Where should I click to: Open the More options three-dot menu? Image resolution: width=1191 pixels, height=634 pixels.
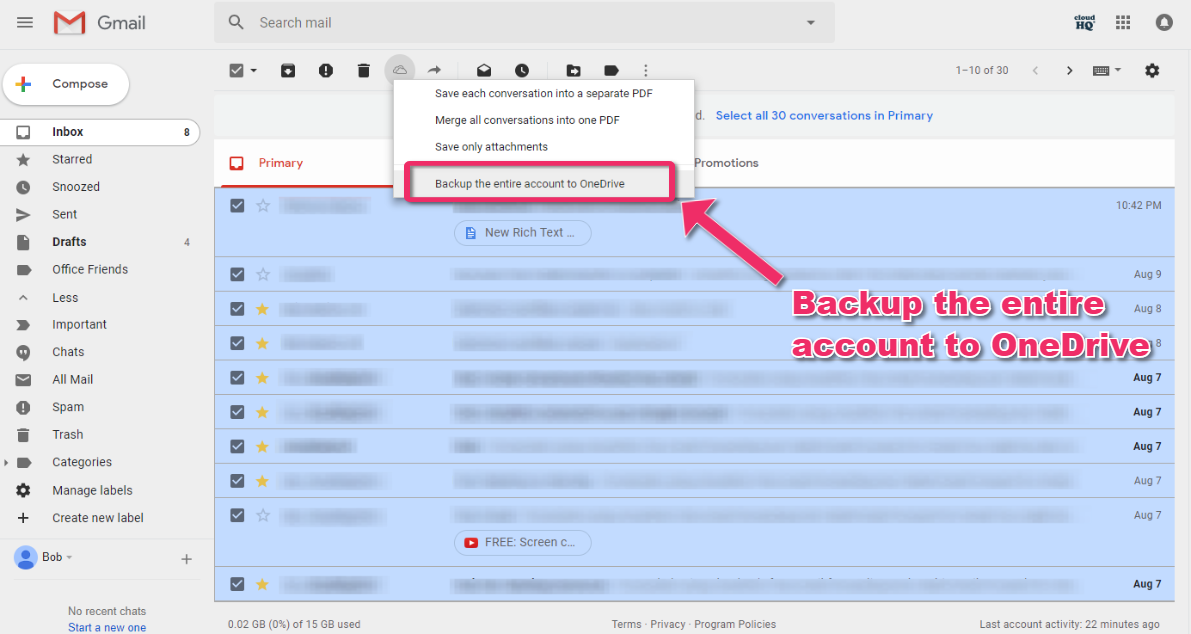(646, 71)
